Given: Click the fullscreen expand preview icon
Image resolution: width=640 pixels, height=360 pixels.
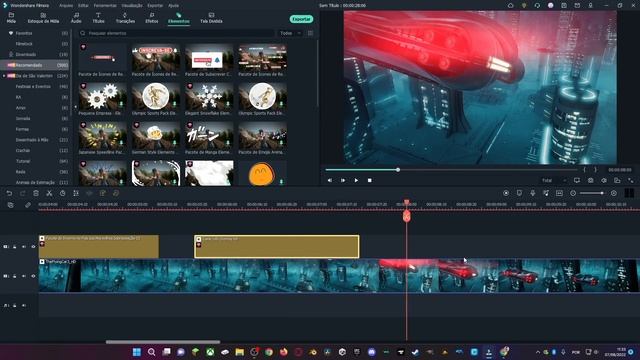Looking at the screenshot, I should pos(631,180).
